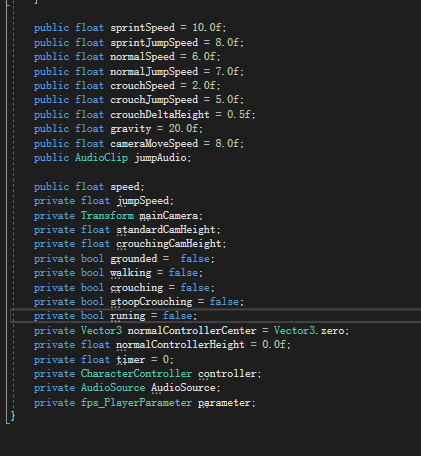
Task: Click the misspelled runing variable
Action: click(128, 316)
